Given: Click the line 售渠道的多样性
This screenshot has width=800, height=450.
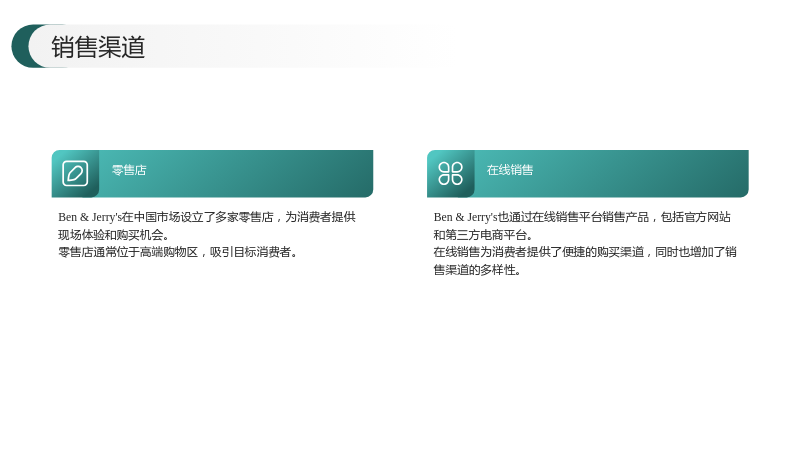Looking at the screenshot, I should 477,270.
